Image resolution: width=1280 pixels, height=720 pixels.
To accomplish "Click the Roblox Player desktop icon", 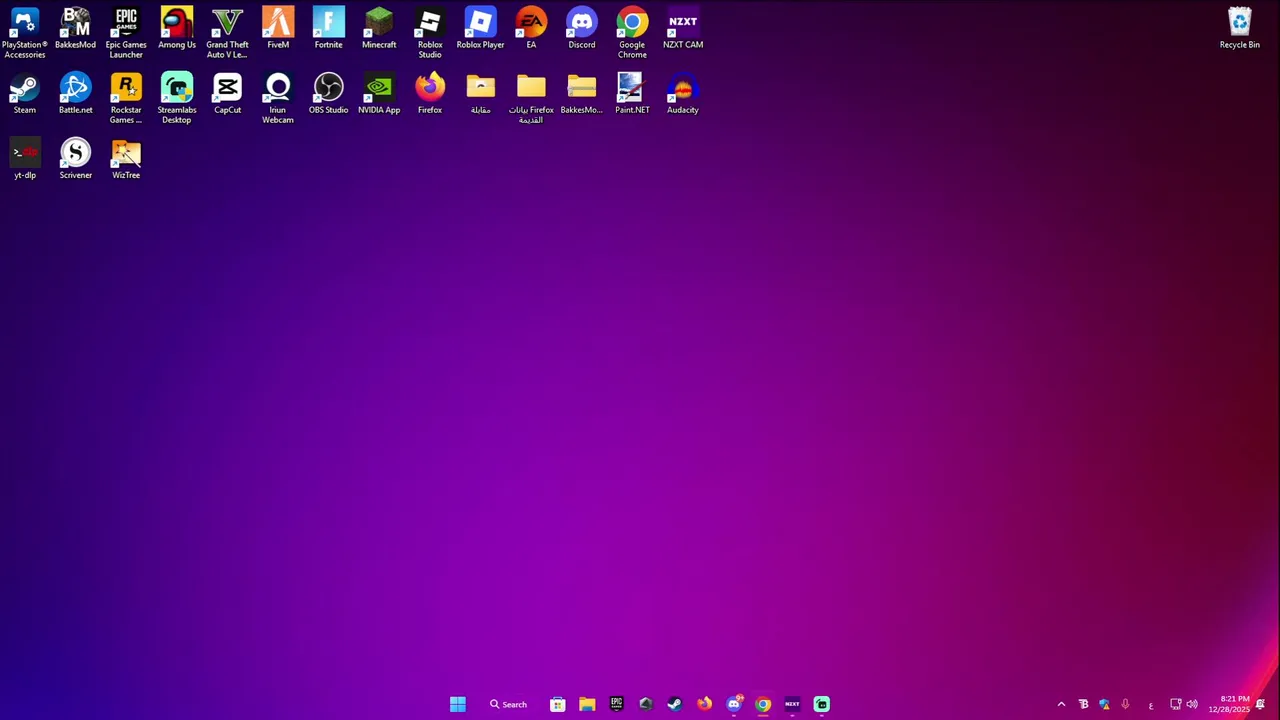I will coord(480,28).
